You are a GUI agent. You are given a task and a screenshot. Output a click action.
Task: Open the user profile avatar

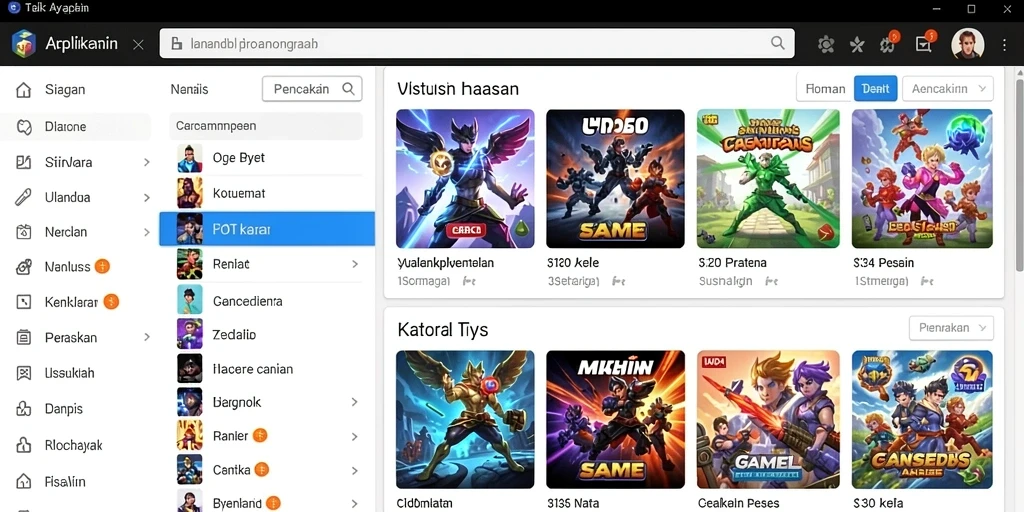(x=967, y=44)
